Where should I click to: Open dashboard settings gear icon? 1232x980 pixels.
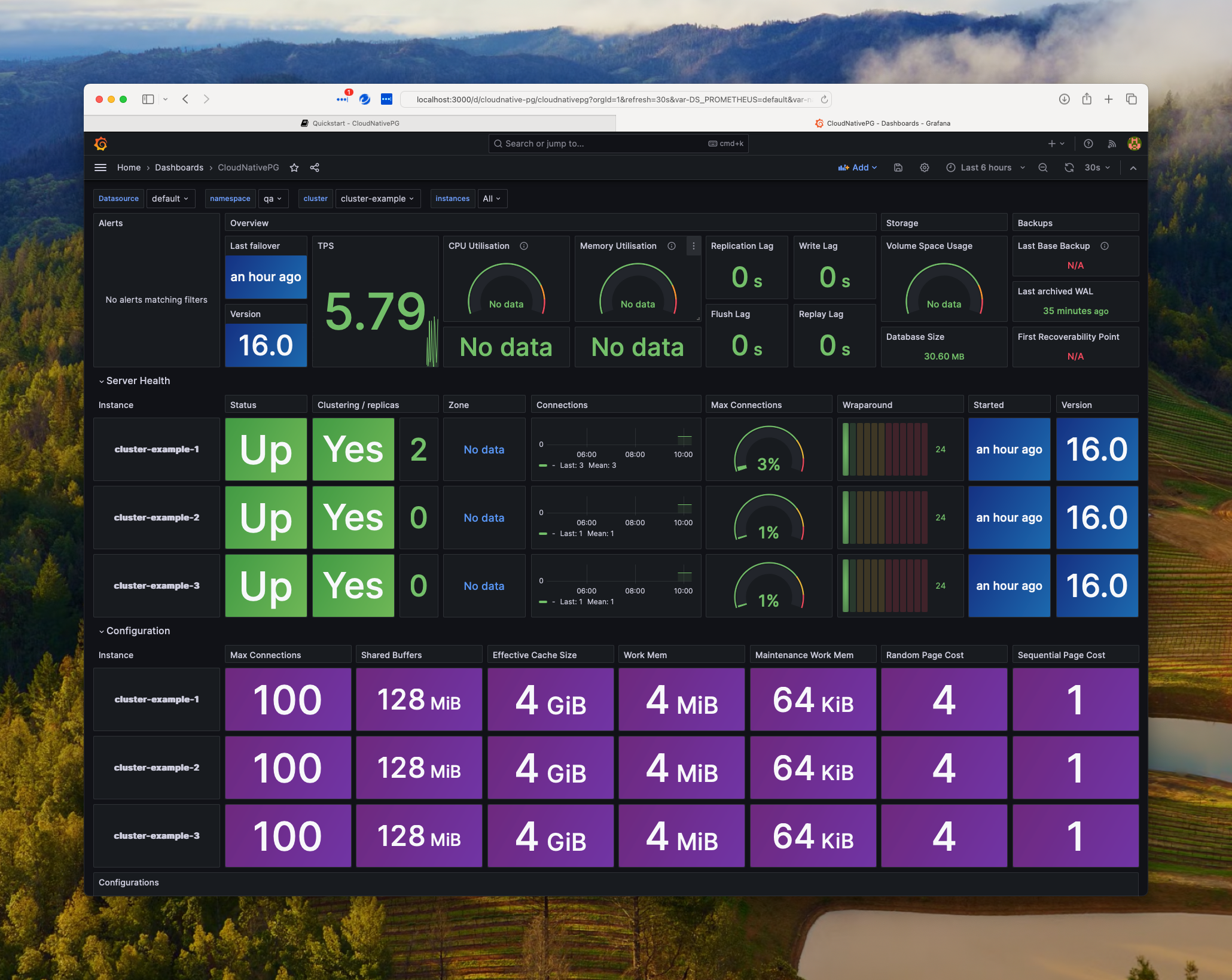point(924,168)
